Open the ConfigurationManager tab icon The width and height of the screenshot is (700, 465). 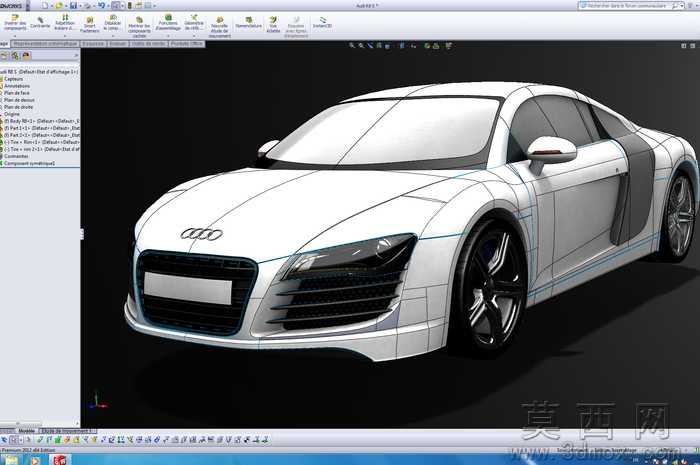point(26,56)
